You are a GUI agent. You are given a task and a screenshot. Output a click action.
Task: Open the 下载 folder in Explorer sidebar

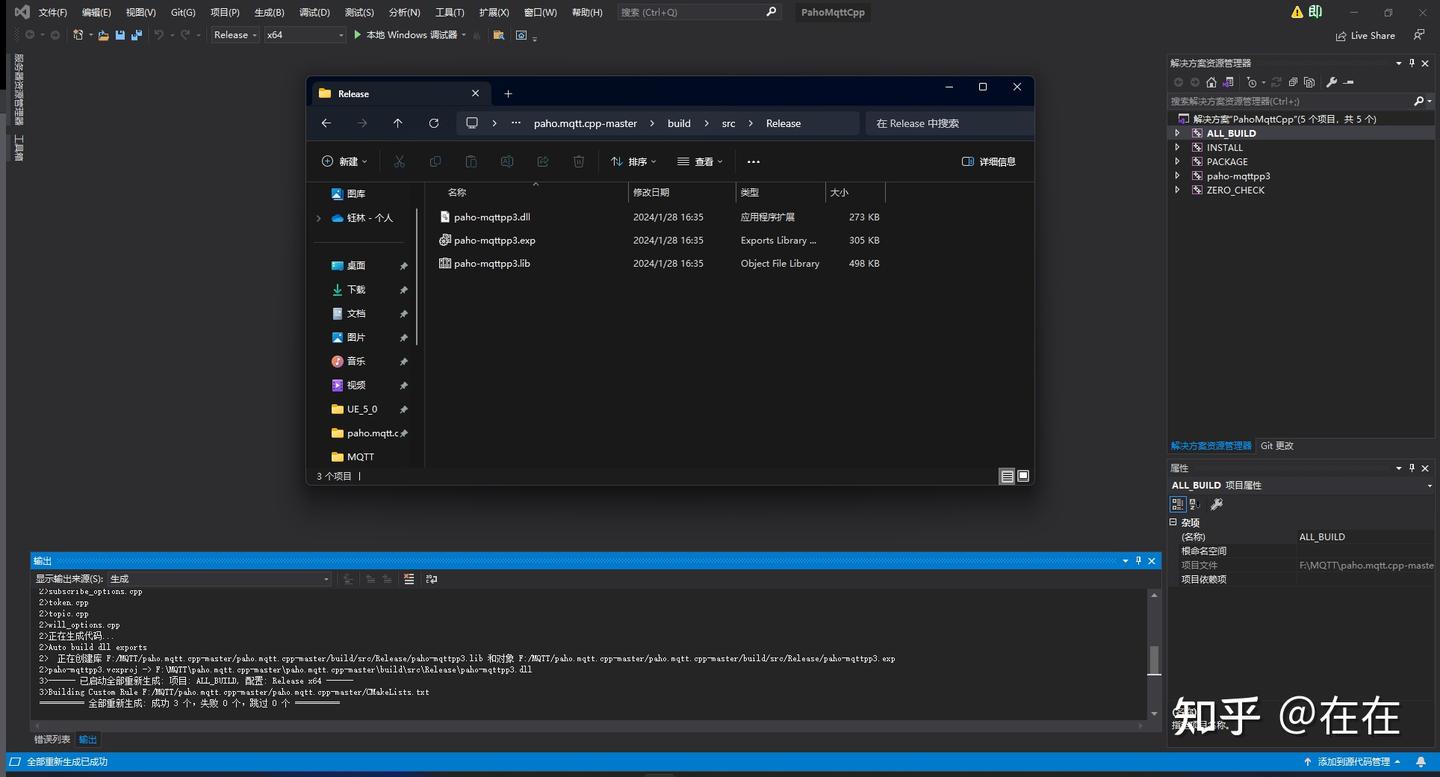tap(357, 290)
